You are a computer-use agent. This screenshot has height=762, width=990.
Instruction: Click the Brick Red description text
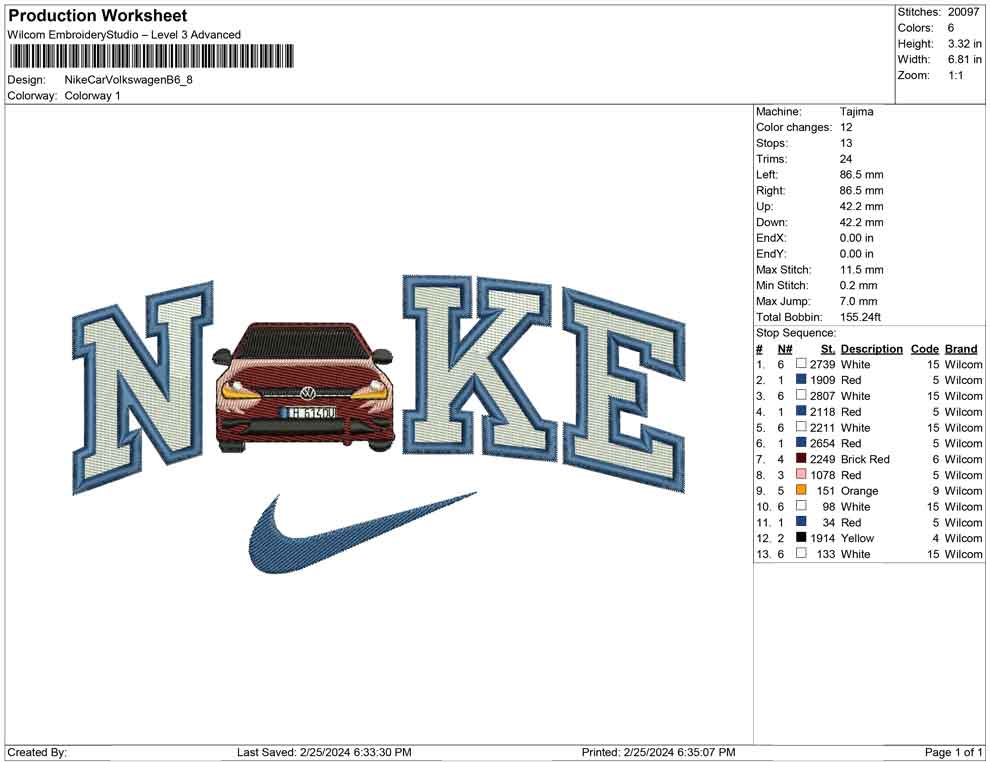tap(865, 459)
